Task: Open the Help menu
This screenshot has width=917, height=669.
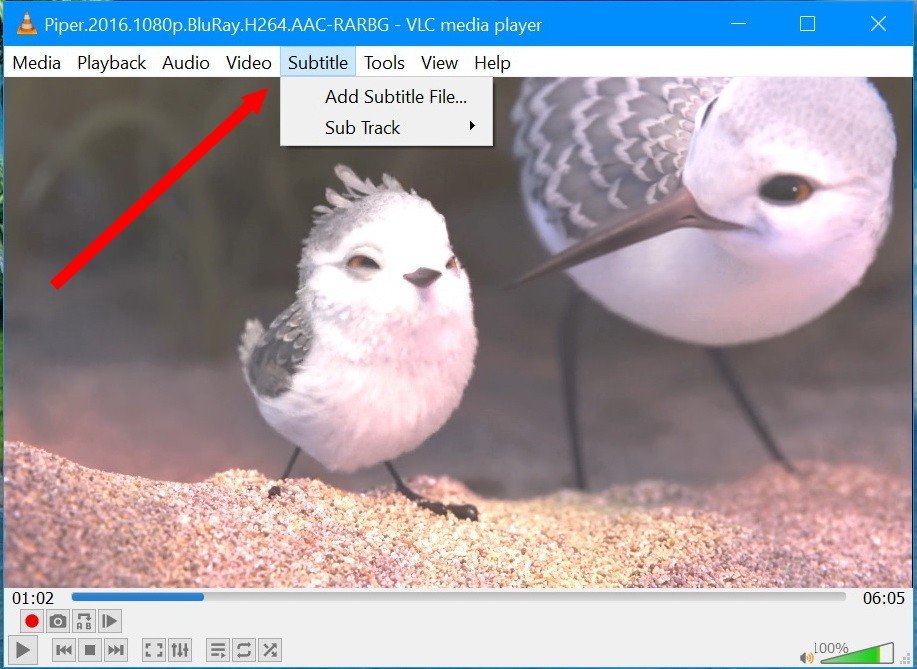Action: (492, 63)
